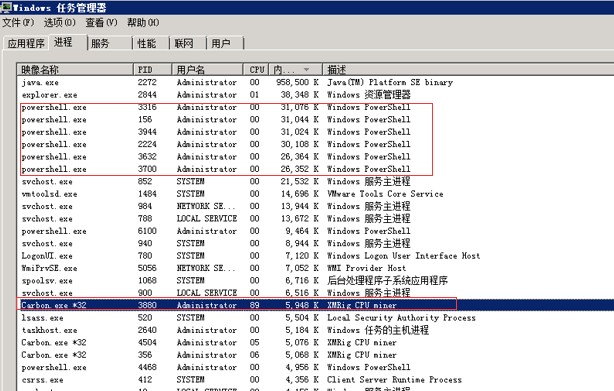Image resolution: width=614 pixels, height=391 pixels.
Task: Select powershell.exe with PID 3944
Action: [315, 132]
